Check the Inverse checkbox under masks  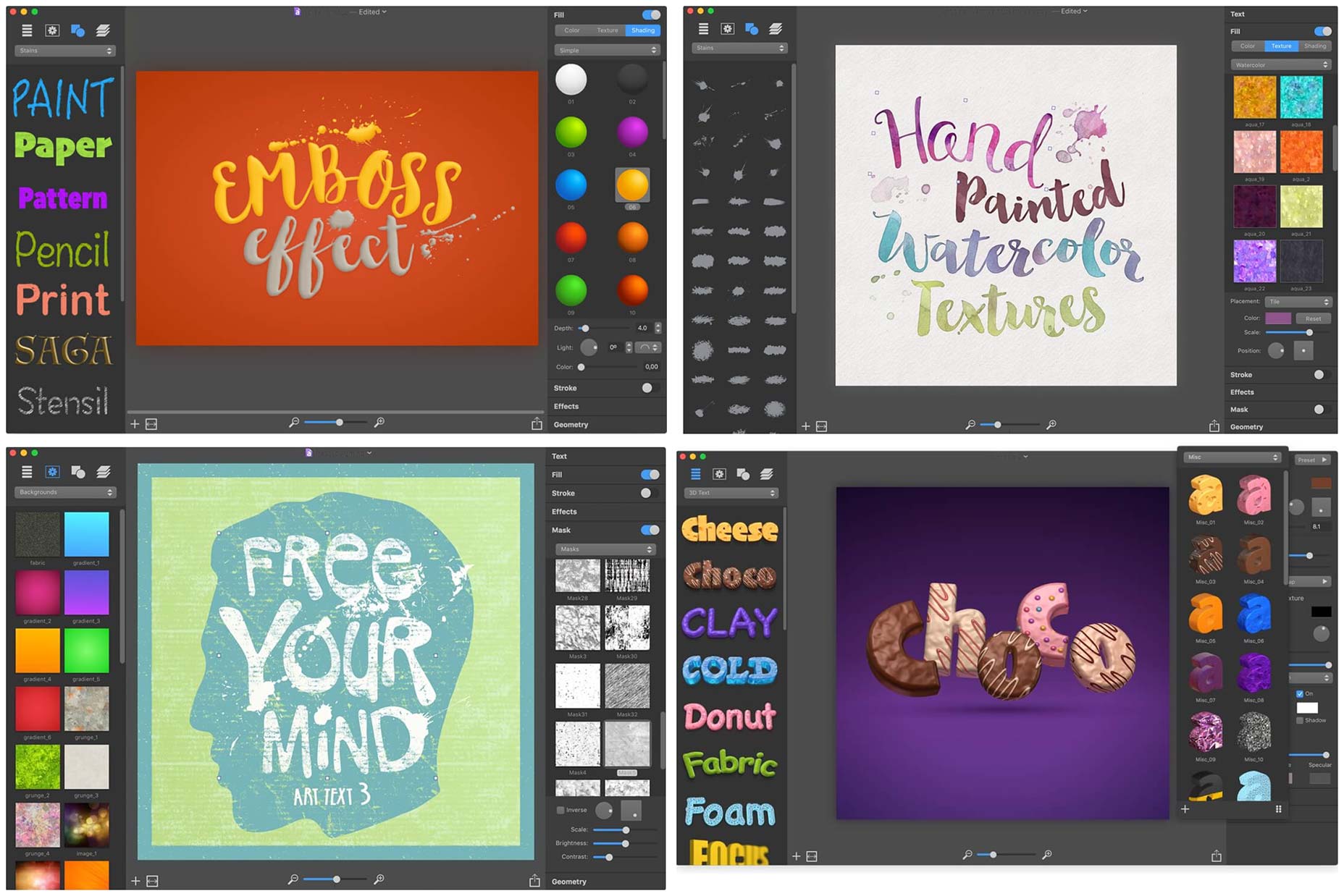(560, 810)
